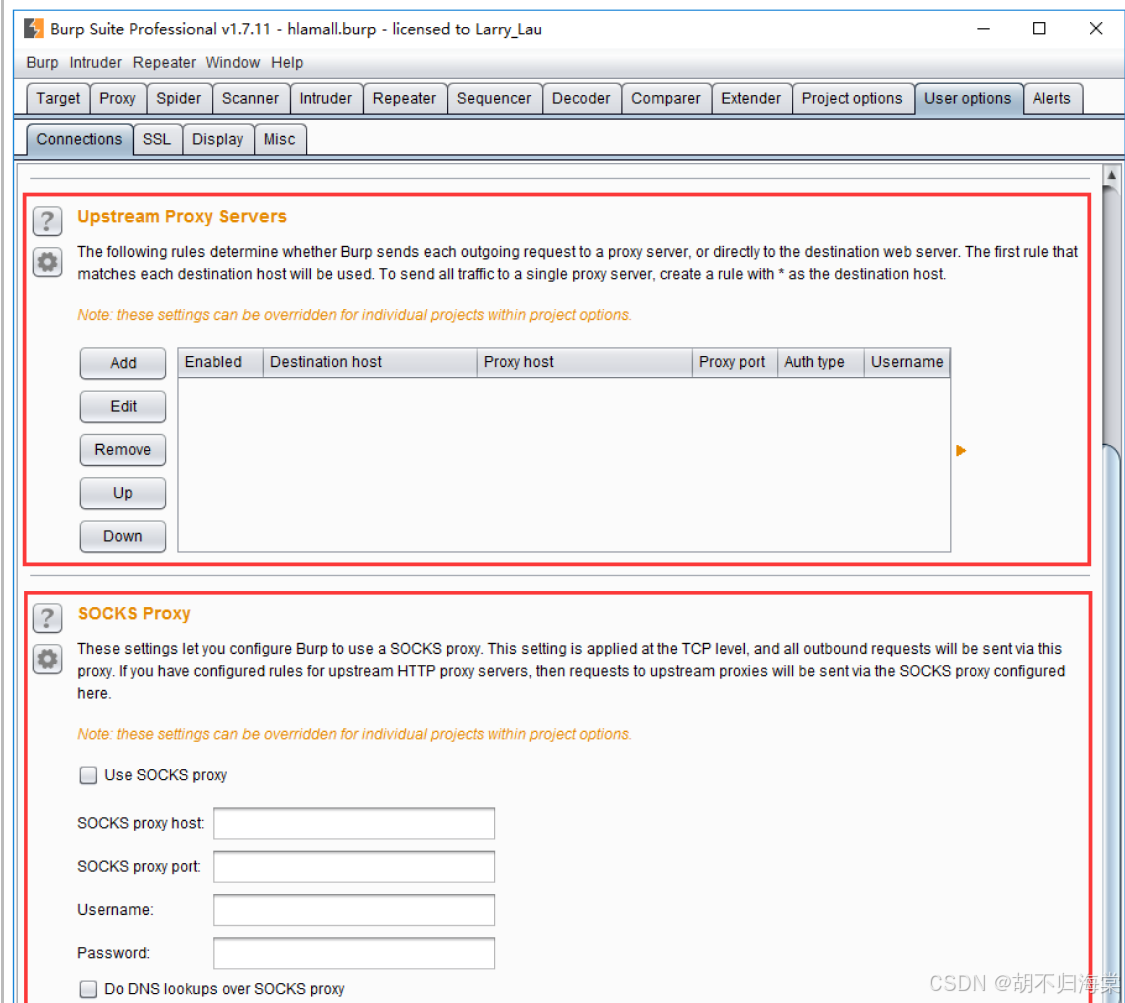Switch to the Sequencer tab

[494, 98]
